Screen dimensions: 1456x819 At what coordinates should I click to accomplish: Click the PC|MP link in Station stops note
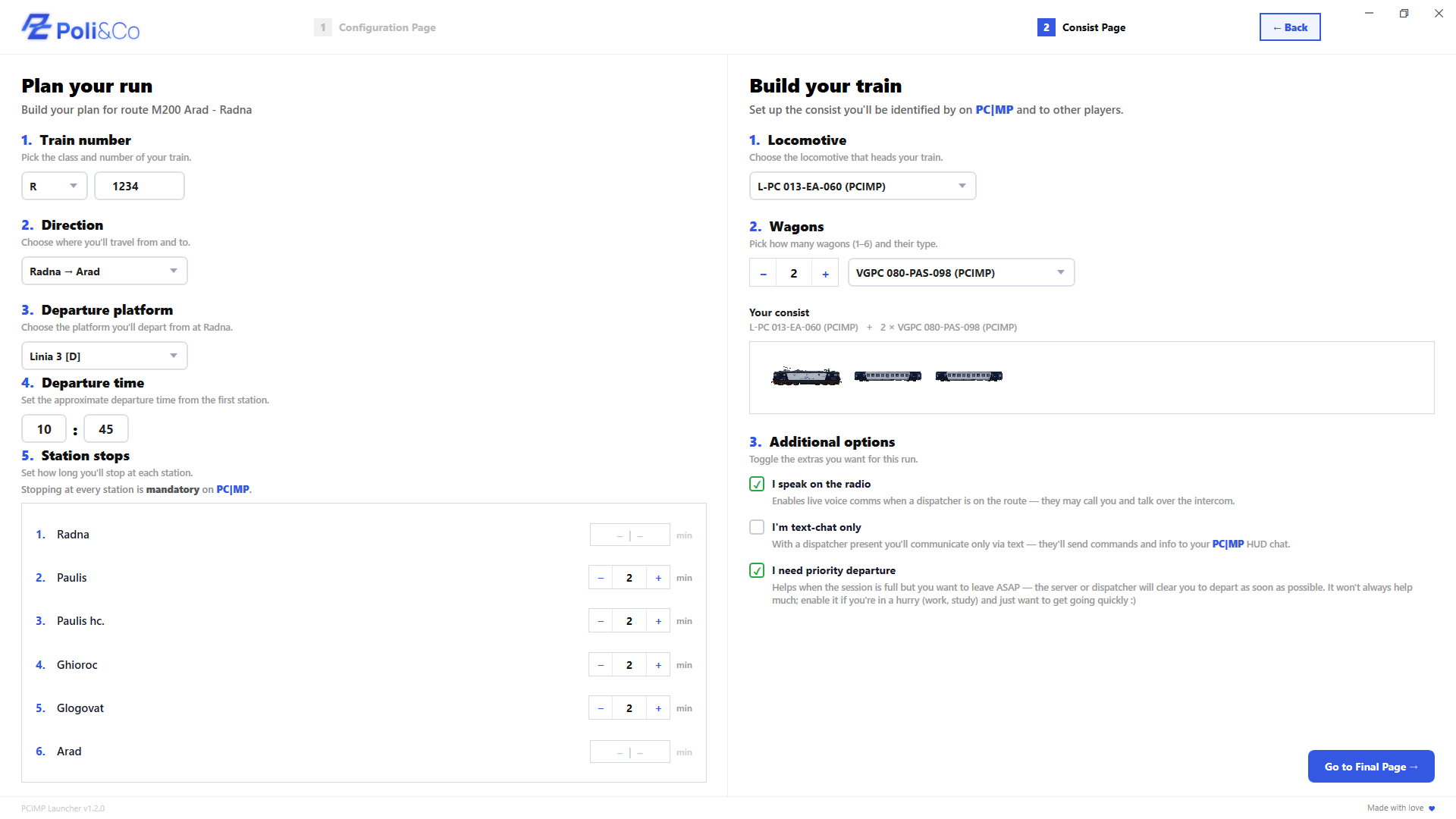click(233, 490)
